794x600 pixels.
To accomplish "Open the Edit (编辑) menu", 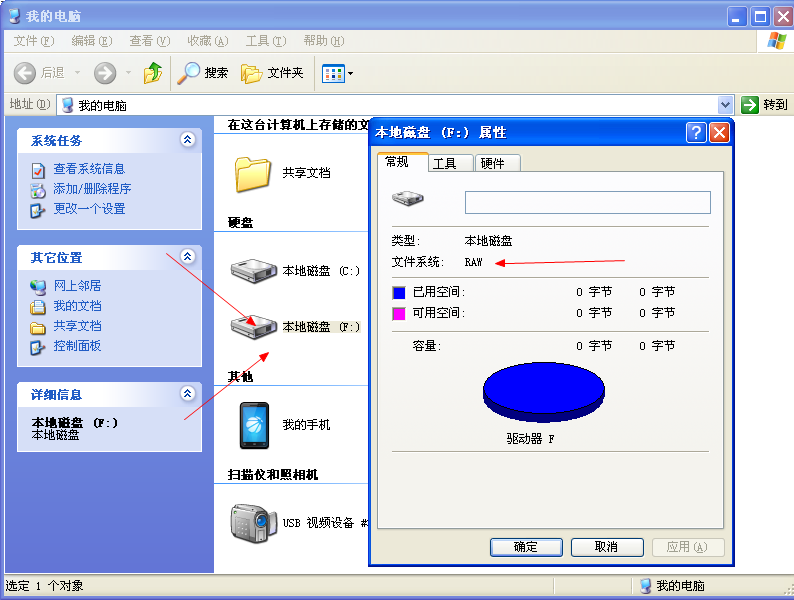I will pos(92,41).
